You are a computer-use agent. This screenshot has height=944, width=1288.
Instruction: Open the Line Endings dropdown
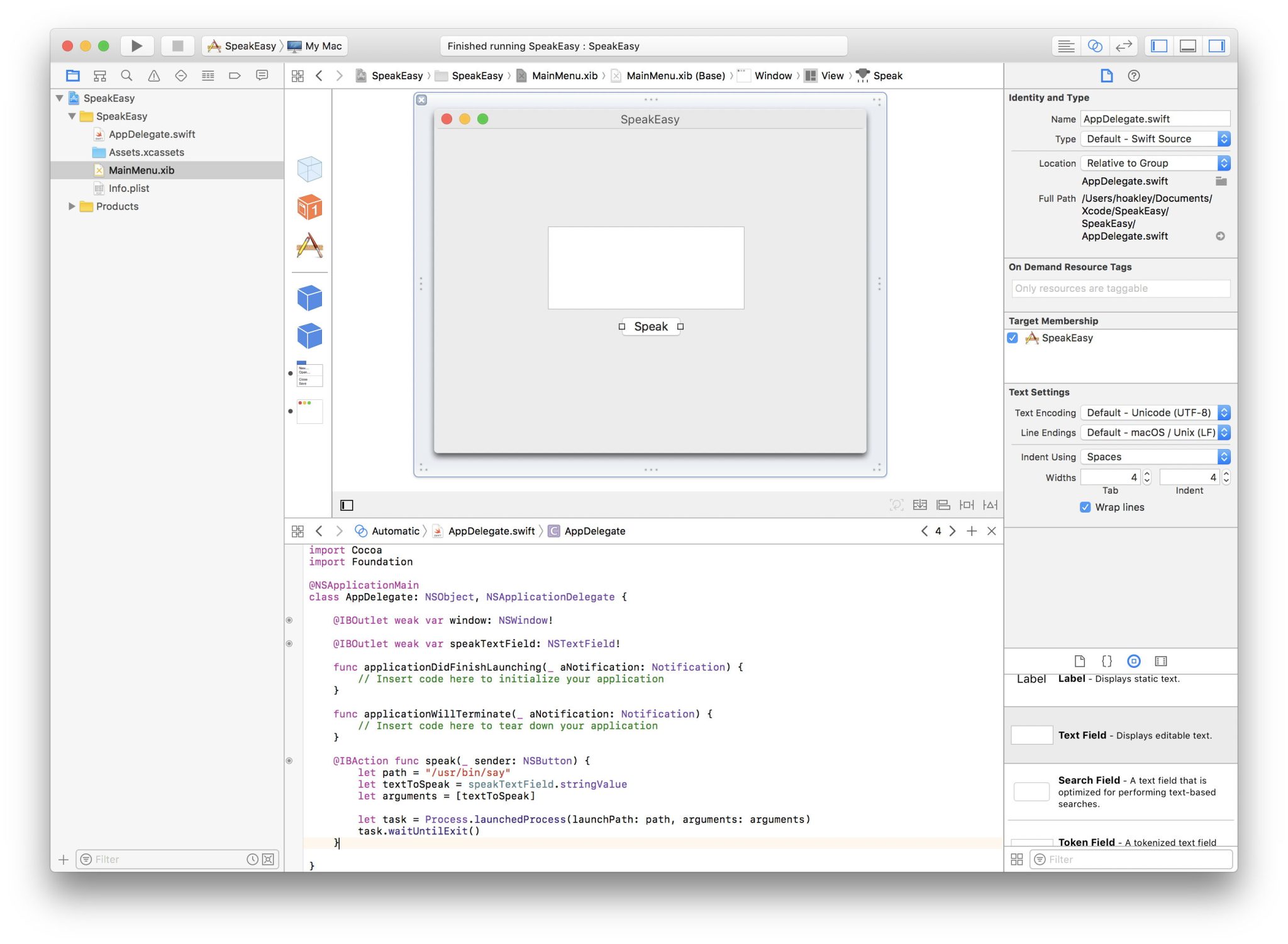[1155, 433]
